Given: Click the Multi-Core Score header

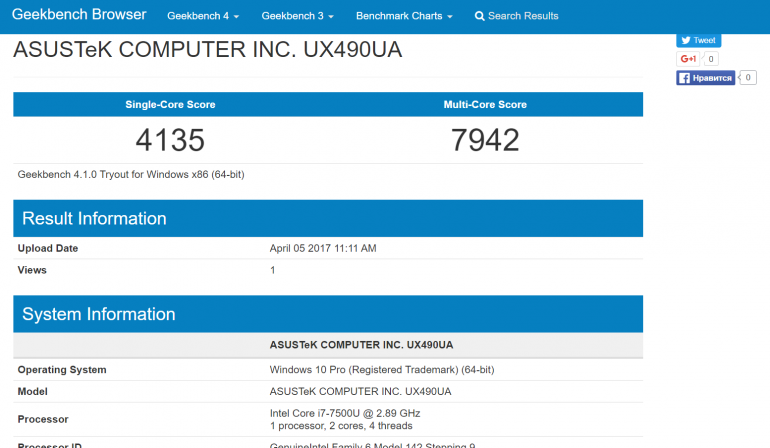Looking at the screenshot, I should point(485,105).
